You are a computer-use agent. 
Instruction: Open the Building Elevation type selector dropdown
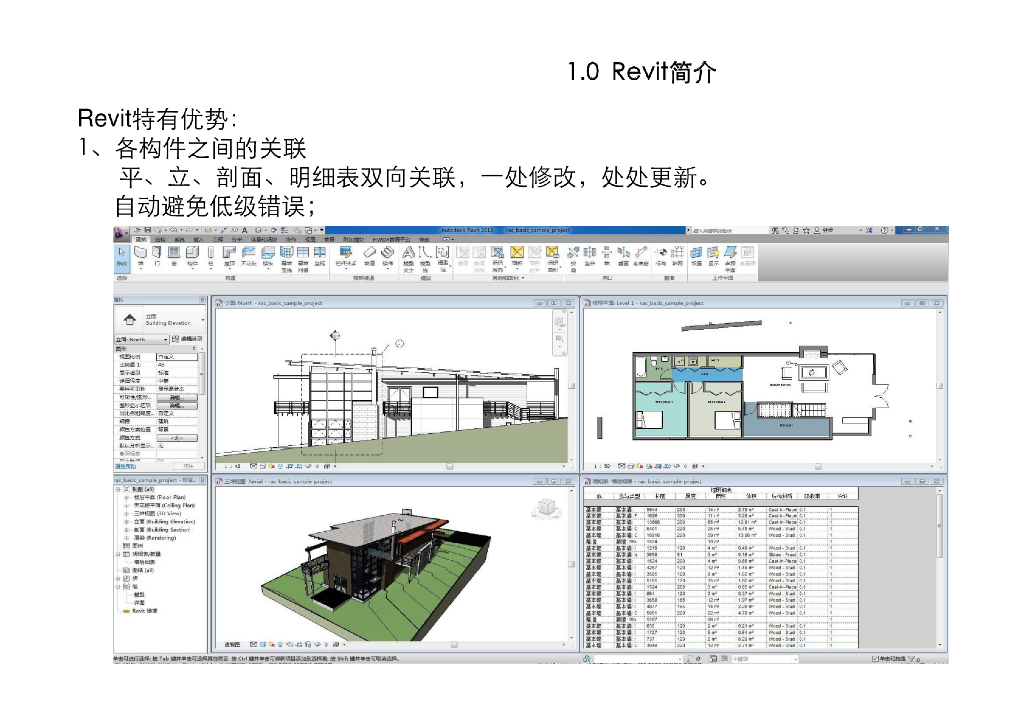click(203, 320)
